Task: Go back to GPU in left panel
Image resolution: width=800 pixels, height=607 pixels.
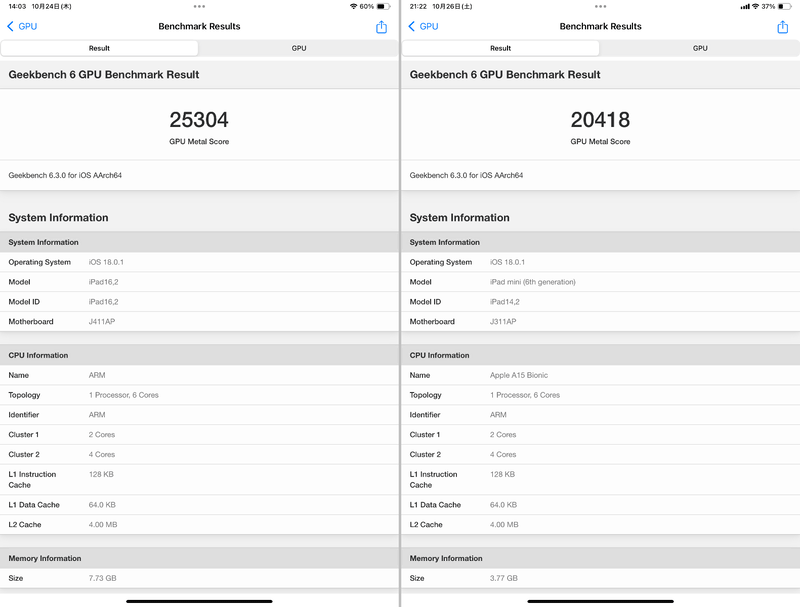Action: pyautogui.click(x=22, y=27)
